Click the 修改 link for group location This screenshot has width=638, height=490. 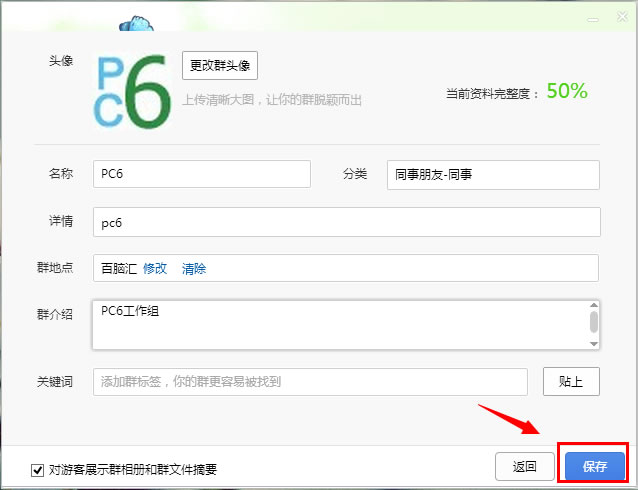(x=155, y=269)
